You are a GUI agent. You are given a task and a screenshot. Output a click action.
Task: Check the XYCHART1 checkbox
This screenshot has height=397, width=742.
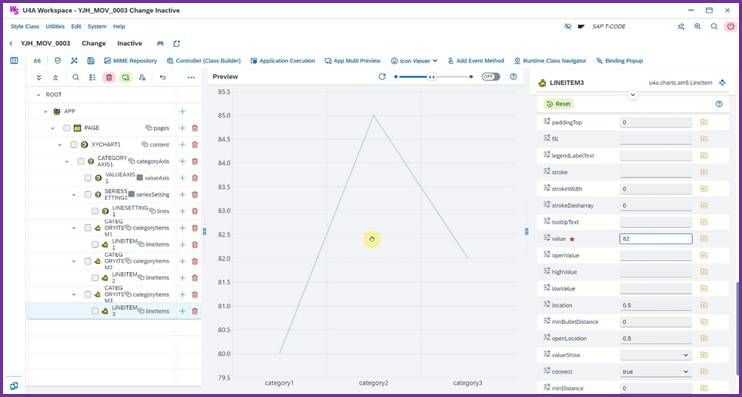tap(74, 145)
